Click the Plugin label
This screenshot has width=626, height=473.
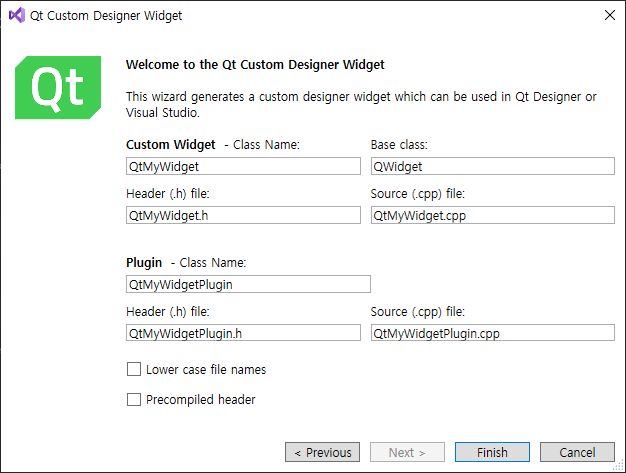tap(144, 263)
